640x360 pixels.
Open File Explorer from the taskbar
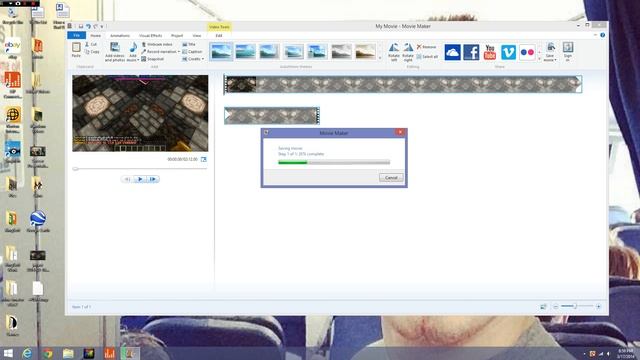tap(68, 353)
